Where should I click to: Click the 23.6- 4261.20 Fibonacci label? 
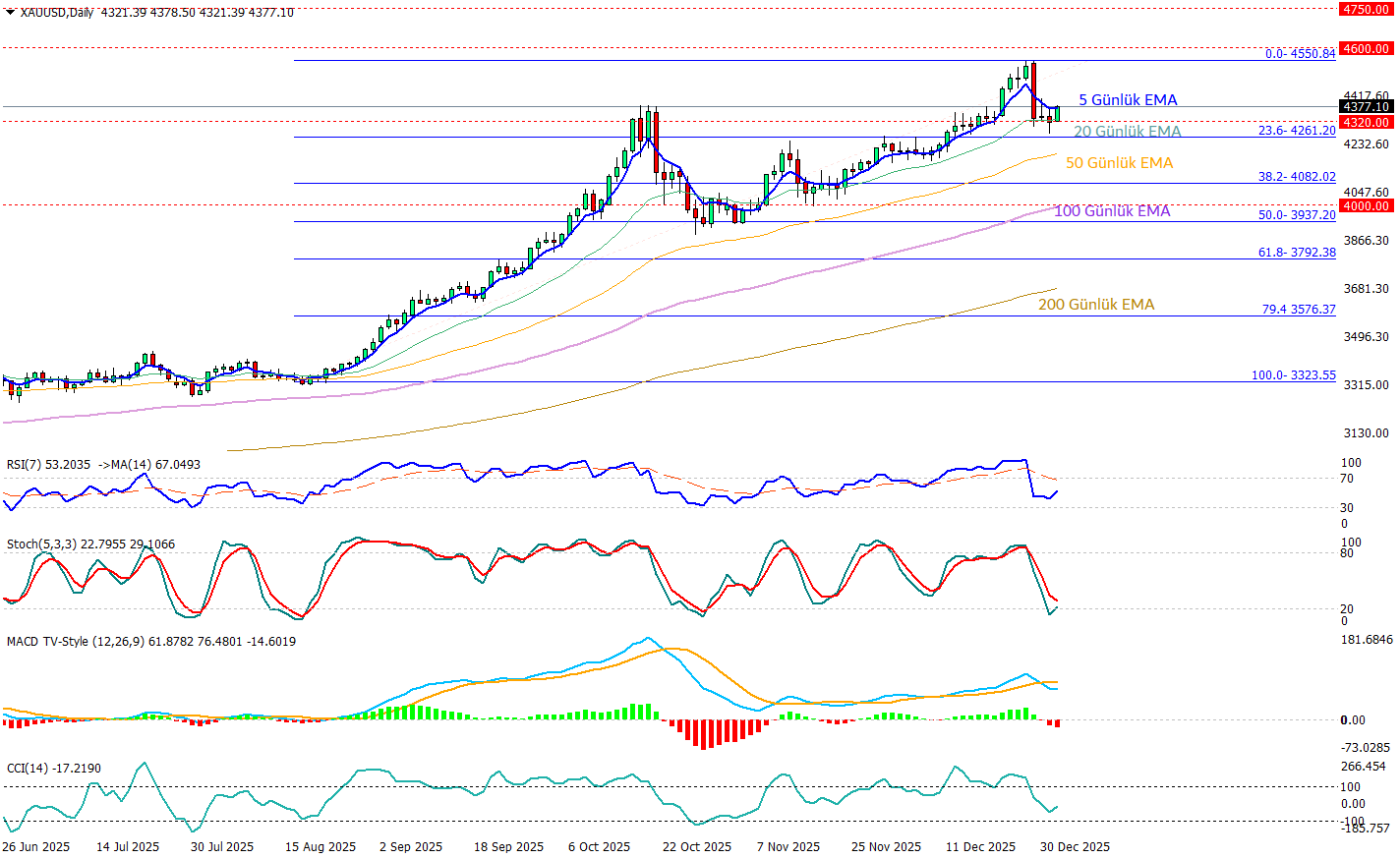(1297, 131)
